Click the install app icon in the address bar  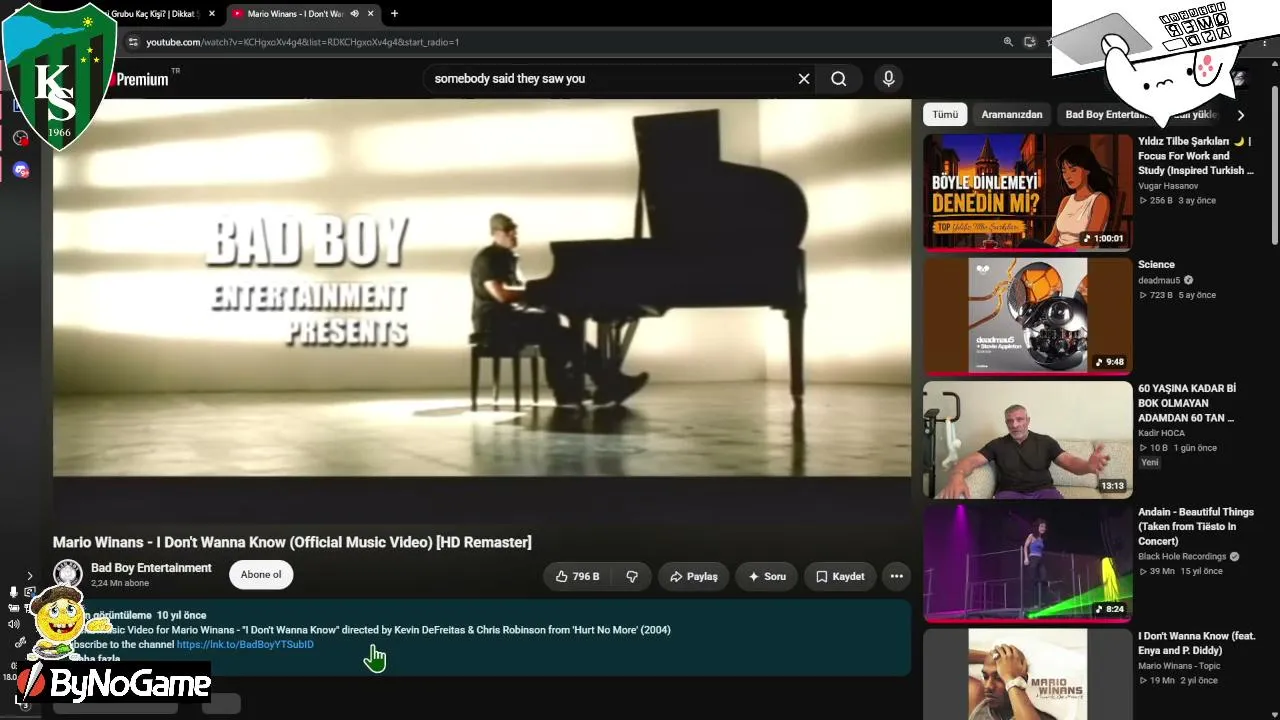(1030, 42)
